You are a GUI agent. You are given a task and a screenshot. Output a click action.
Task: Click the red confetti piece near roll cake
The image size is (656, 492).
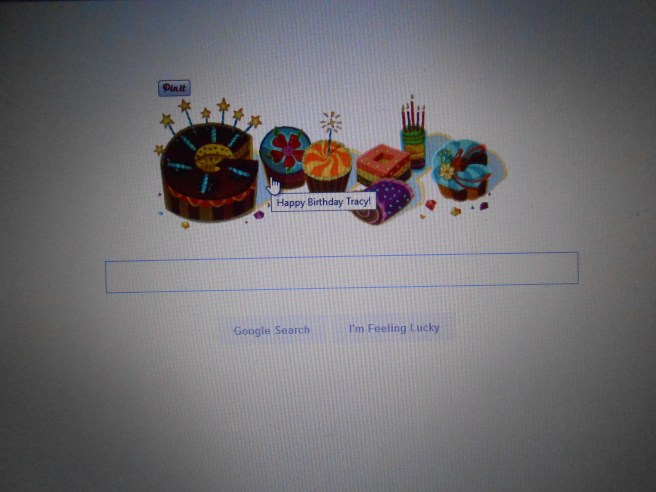(x=430, y=205)
